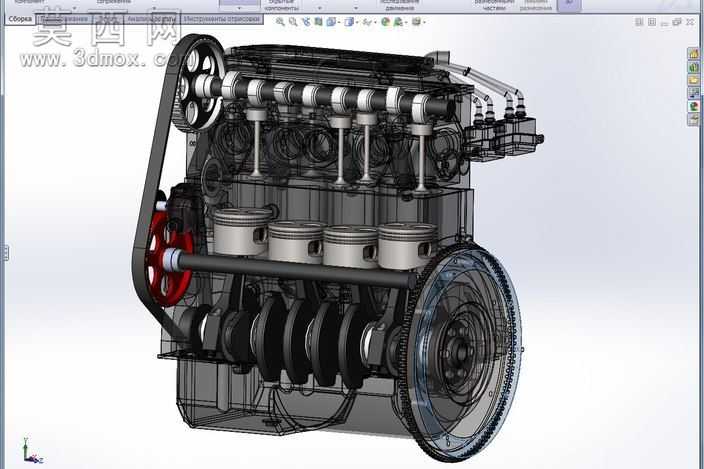Viewport: 704px width, 469px height.
Task: Click the Hide/Show Items glasses icon
Action: [x=367, y=22]
